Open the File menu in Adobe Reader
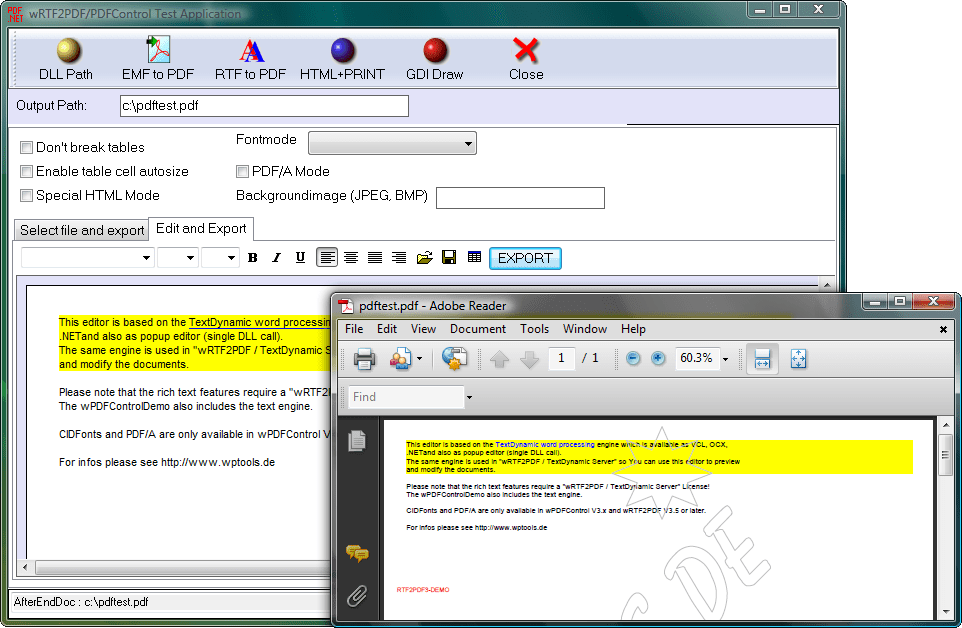Image resolution: width=962 pixels, height=628 pixels. click(354, 329)
